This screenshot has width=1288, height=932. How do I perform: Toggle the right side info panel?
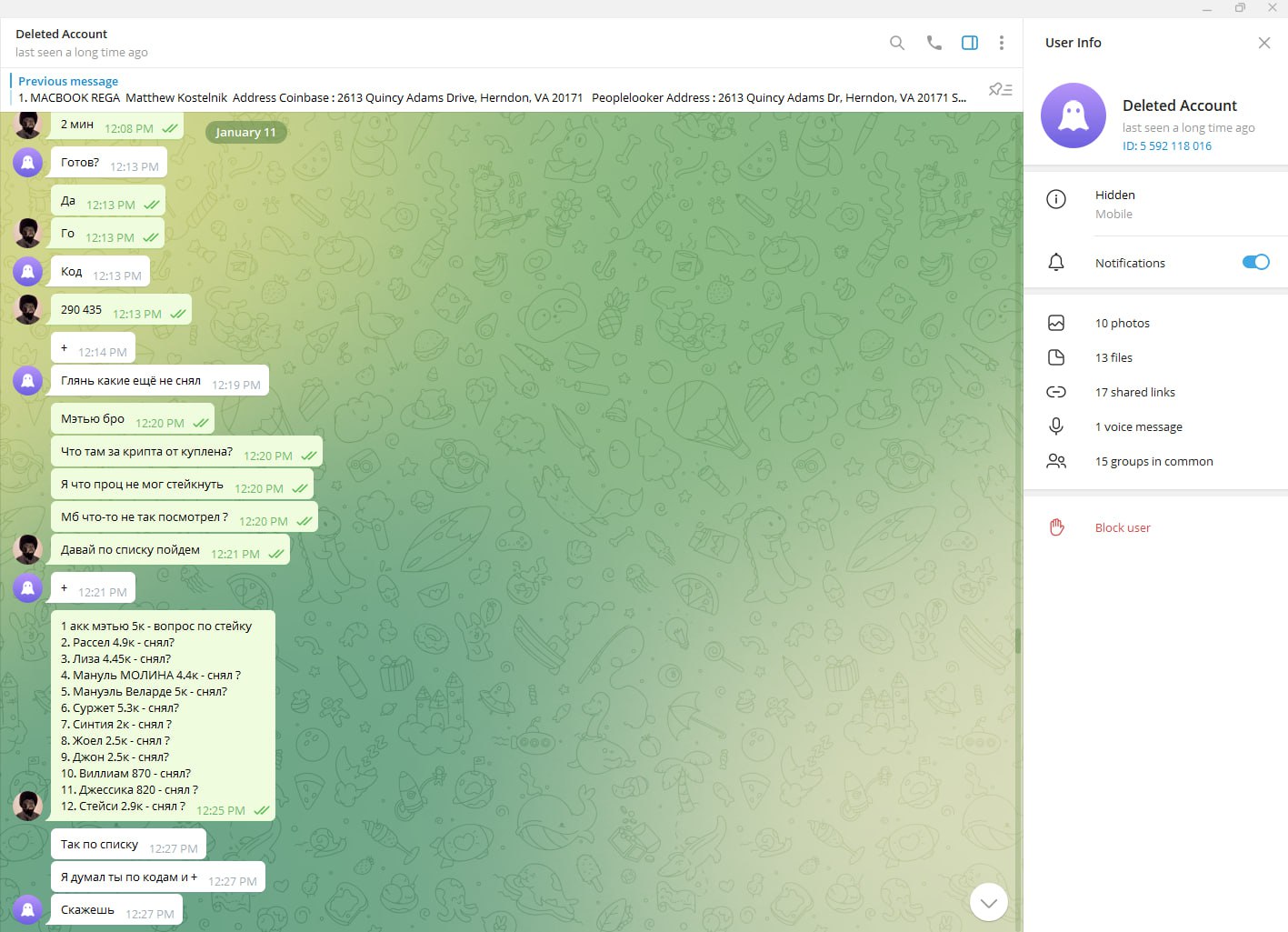coord(970,43)
